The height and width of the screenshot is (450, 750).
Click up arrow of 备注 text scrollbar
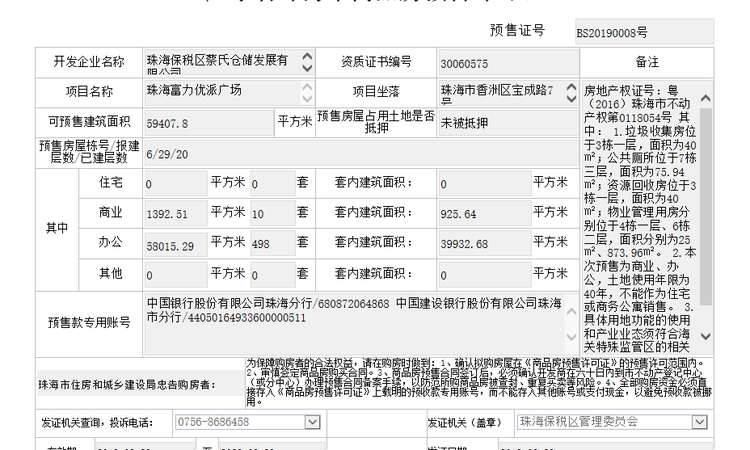tap(706, 98)
